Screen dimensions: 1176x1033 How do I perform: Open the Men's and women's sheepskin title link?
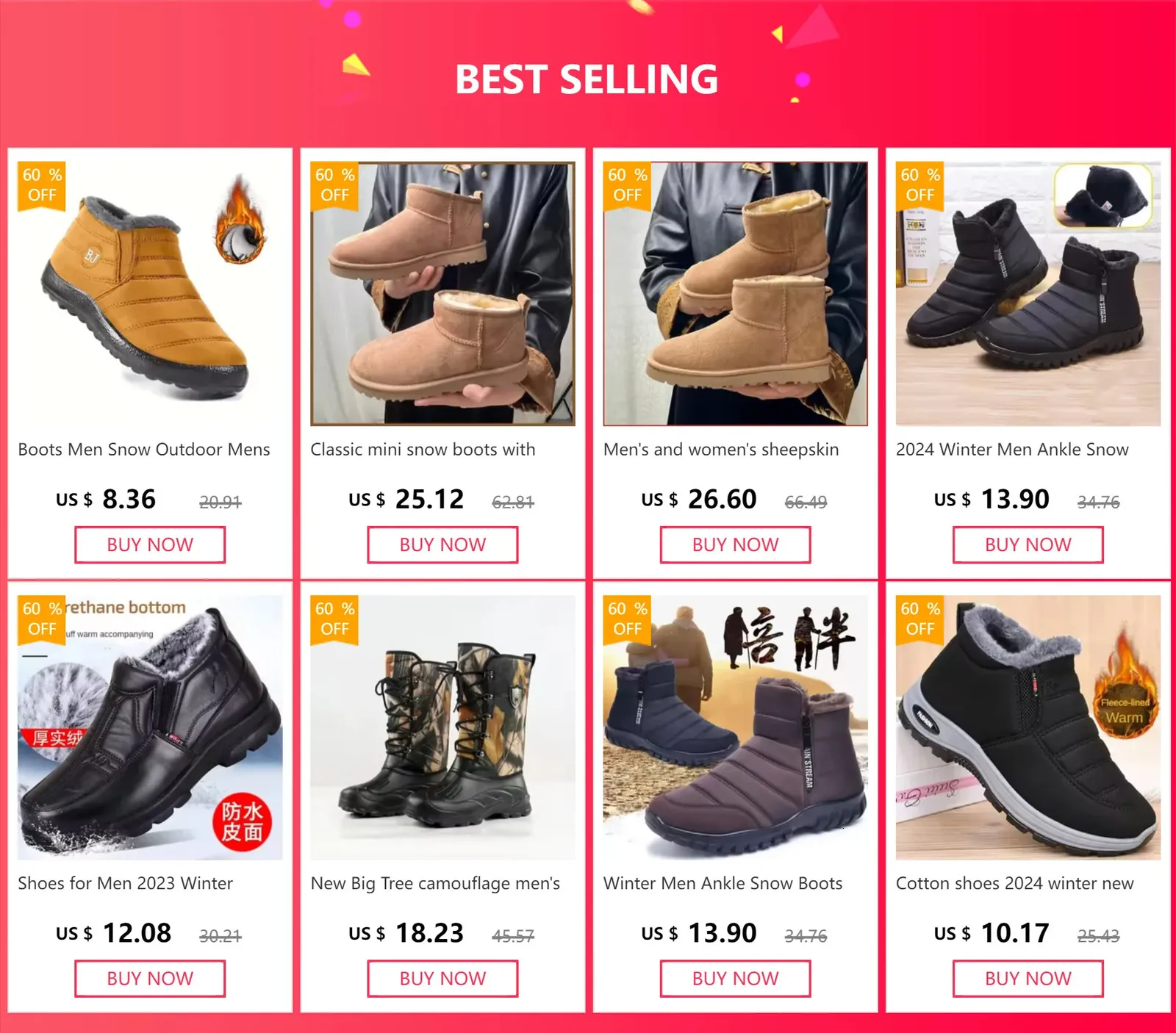coord(721,450)
